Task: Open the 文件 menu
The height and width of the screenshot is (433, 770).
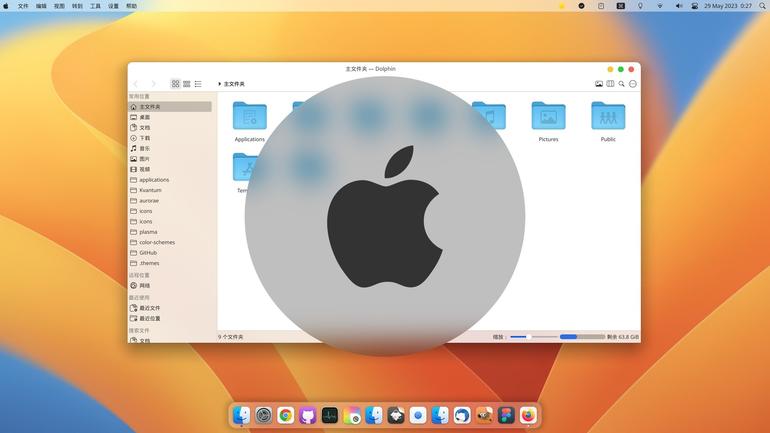Action: click(x=23, y=6)
